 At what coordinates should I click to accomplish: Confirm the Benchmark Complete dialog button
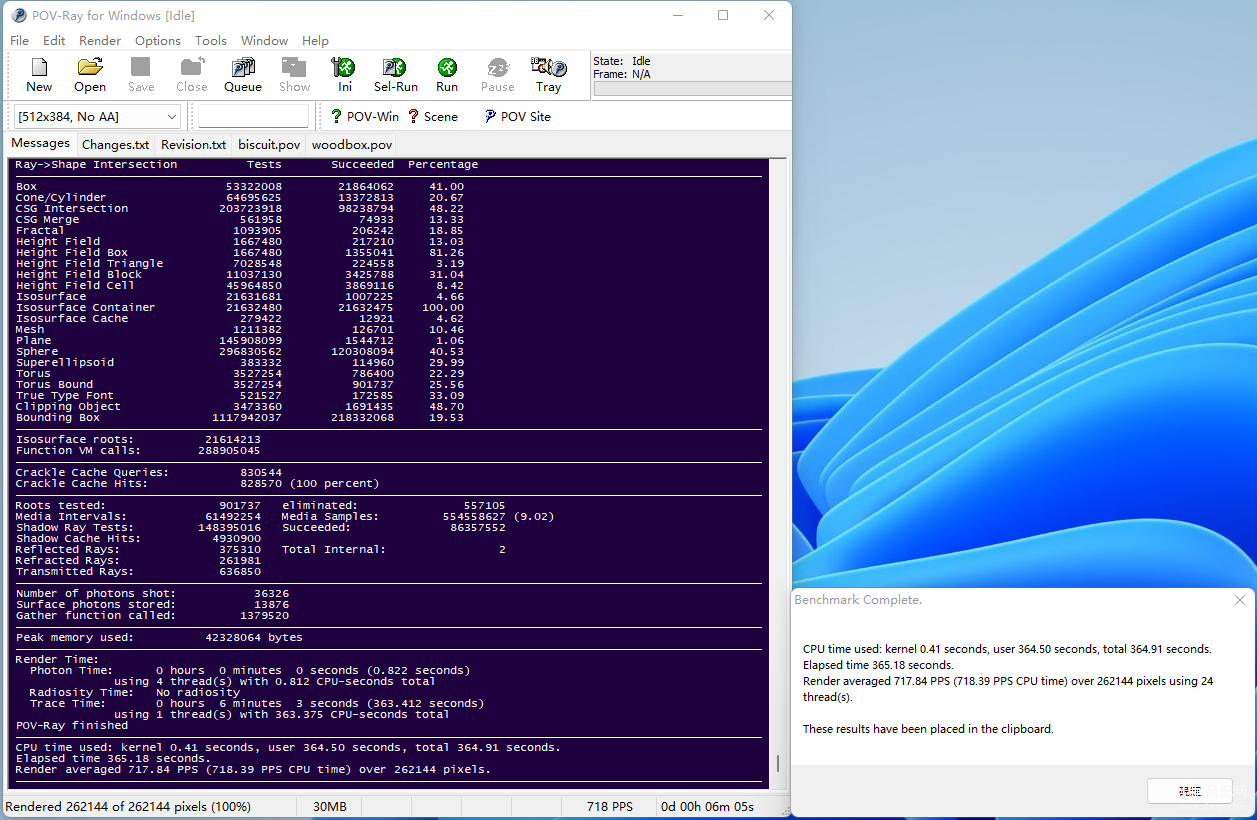[x=1190, y=791]
